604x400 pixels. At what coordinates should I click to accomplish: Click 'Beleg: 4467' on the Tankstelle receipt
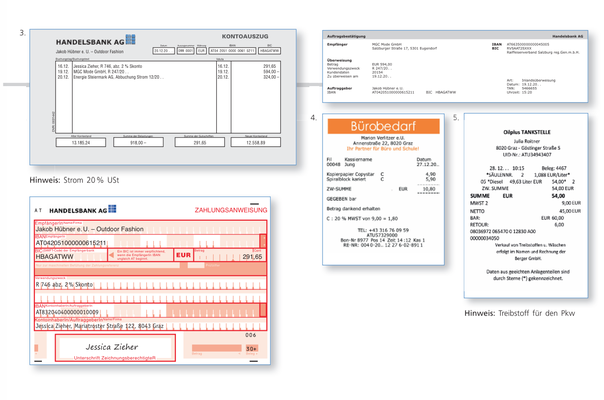click(554, 168)
